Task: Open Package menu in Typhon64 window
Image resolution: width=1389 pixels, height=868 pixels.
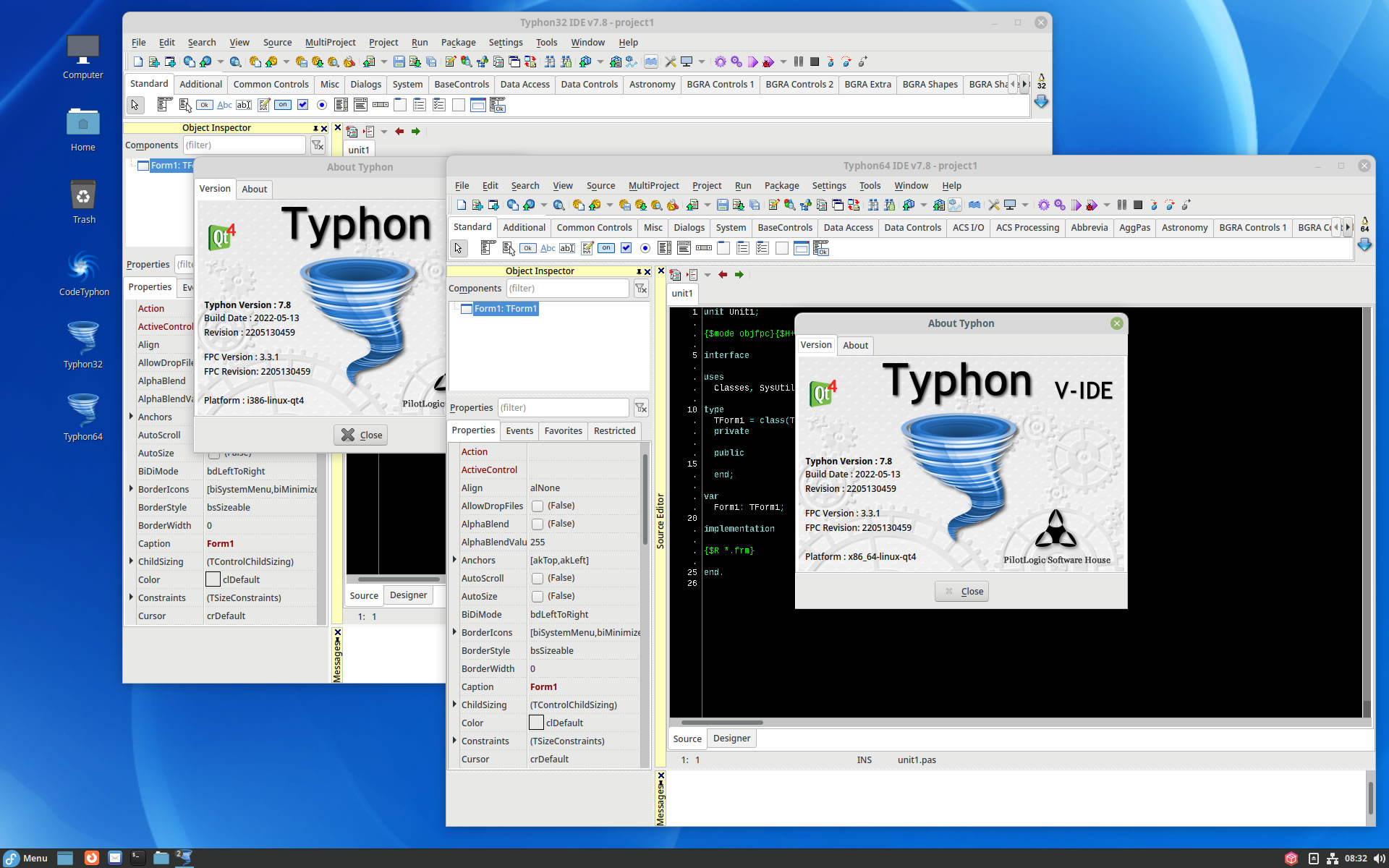Action: point(781,186)
